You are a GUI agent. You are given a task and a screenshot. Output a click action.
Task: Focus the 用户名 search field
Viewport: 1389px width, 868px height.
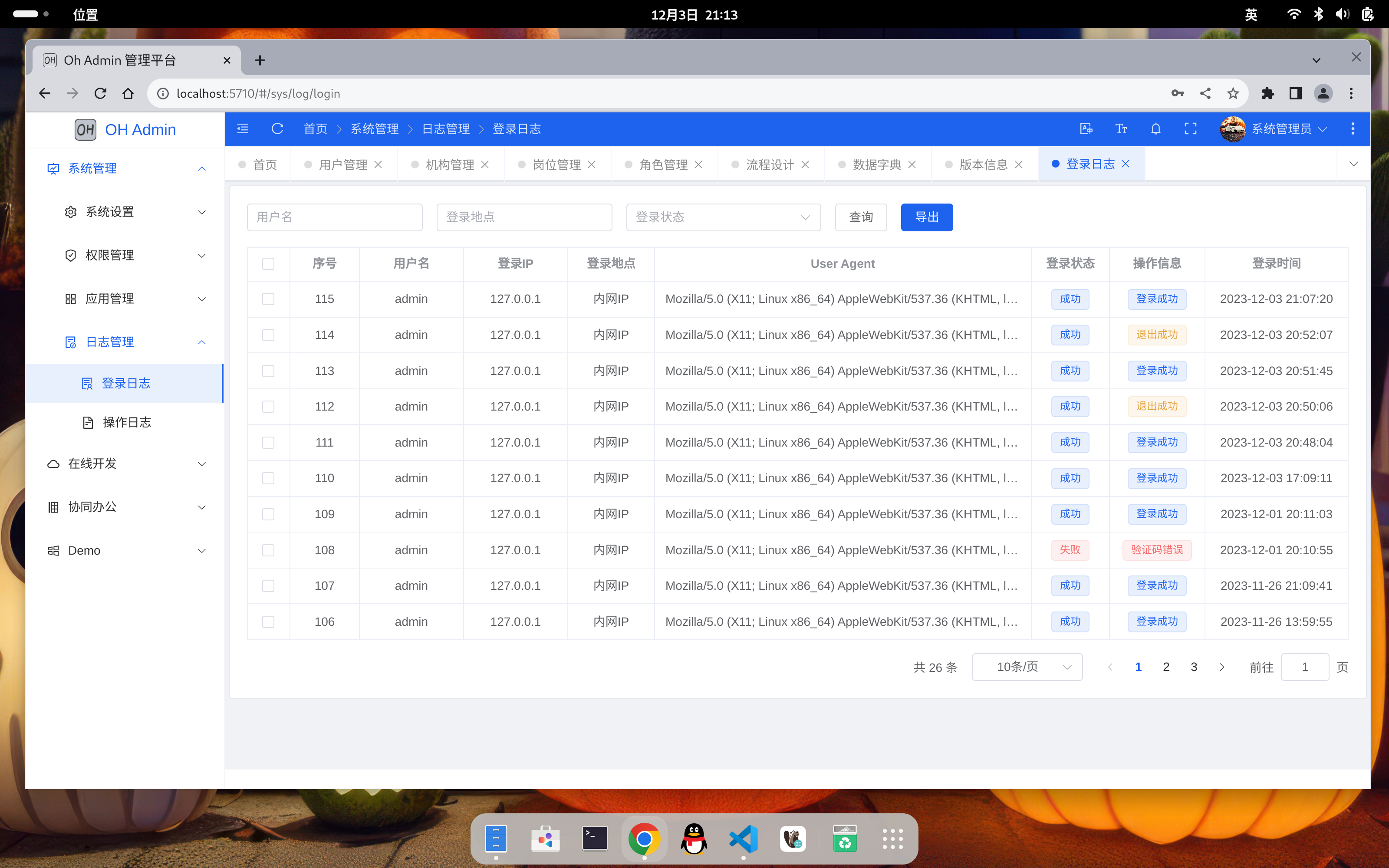click(x=335, y=217)
